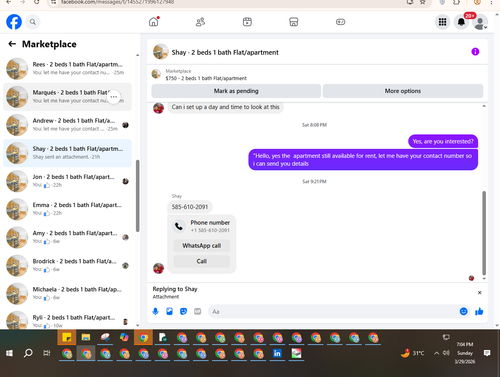Open the Emma conversation
This screenshot has height=377, width=500.
coord(67,209)
